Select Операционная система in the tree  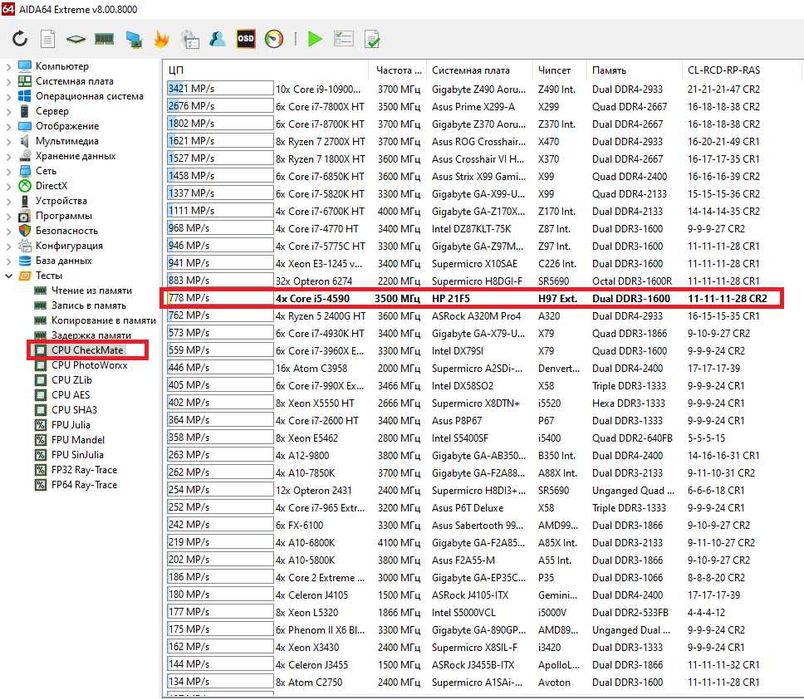click(89, 96)
